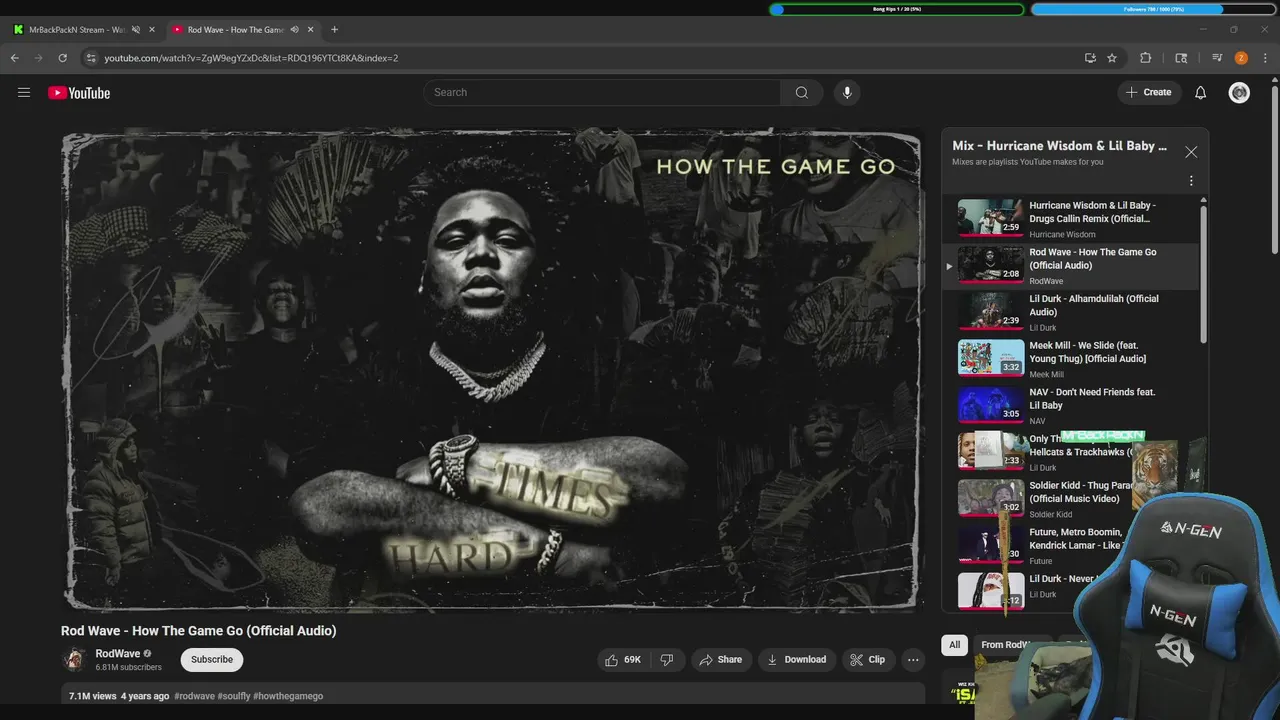Click the '7.1M views' description text
The width and height of the screenshot is (1280, 720).
tap(93, 696)
